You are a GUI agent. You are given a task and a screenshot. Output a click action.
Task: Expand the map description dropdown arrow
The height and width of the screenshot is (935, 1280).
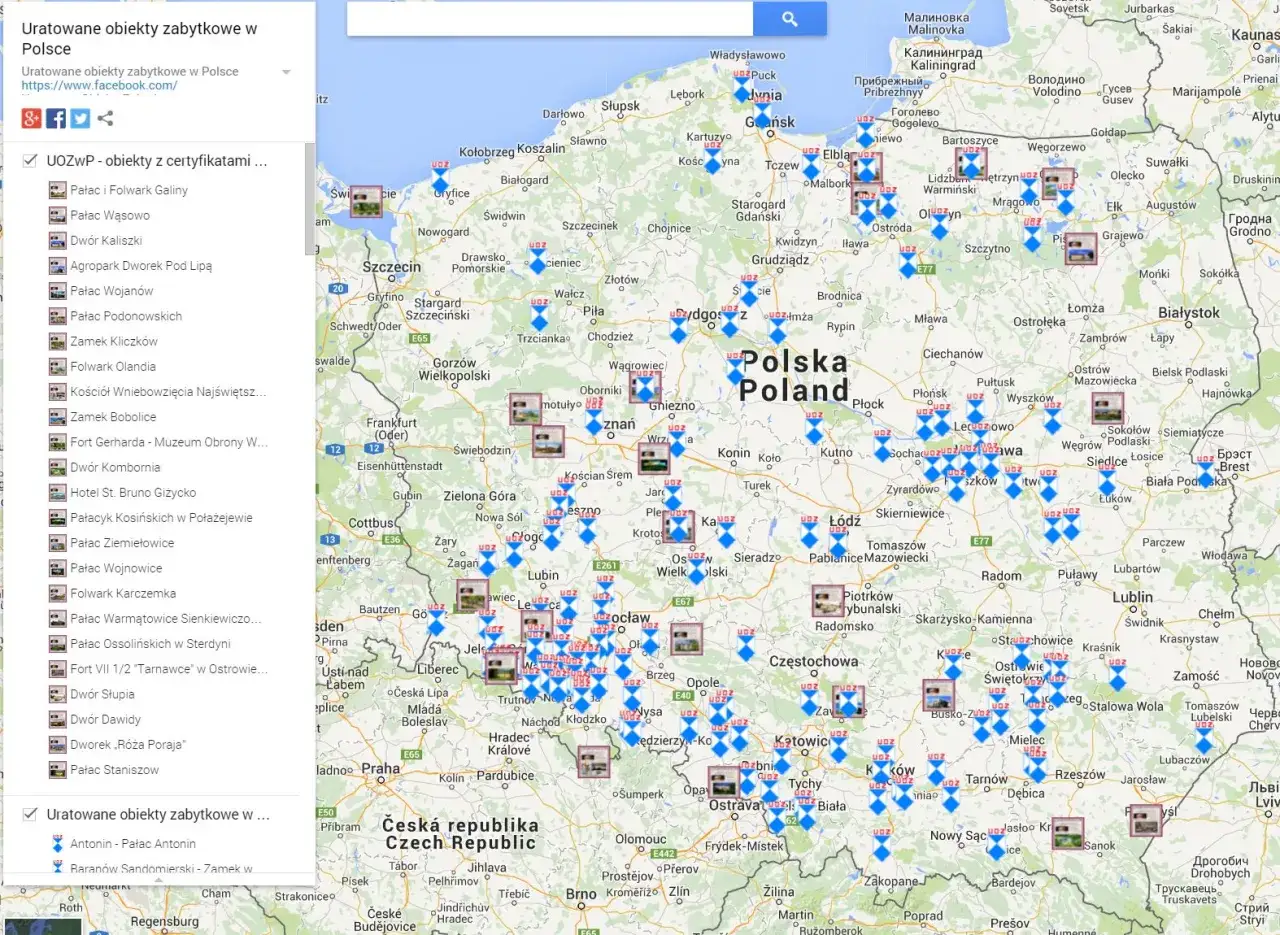coord(286,71)
